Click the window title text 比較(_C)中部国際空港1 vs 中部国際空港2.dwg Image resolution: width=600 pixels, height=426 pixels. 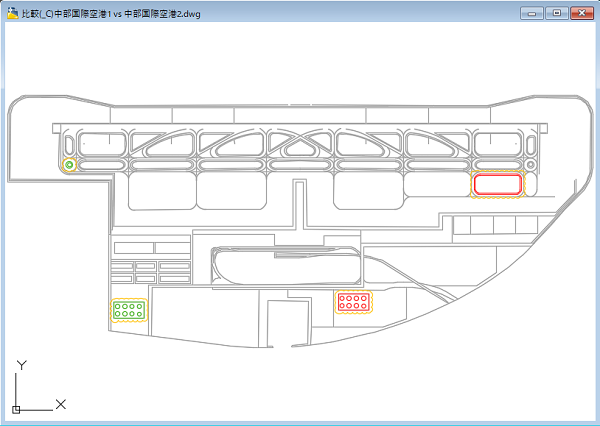click(111, 14)
